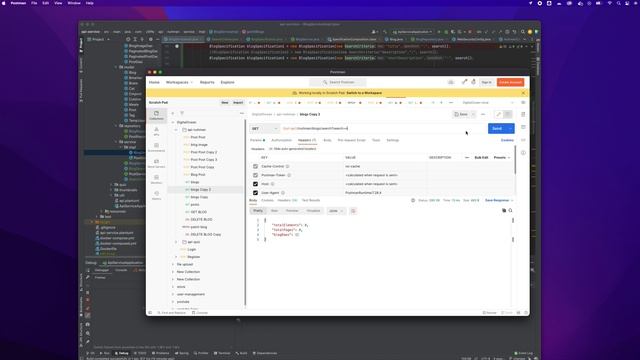
Task: Open the Environments sidebar panel
Action: tap(156, 147)
